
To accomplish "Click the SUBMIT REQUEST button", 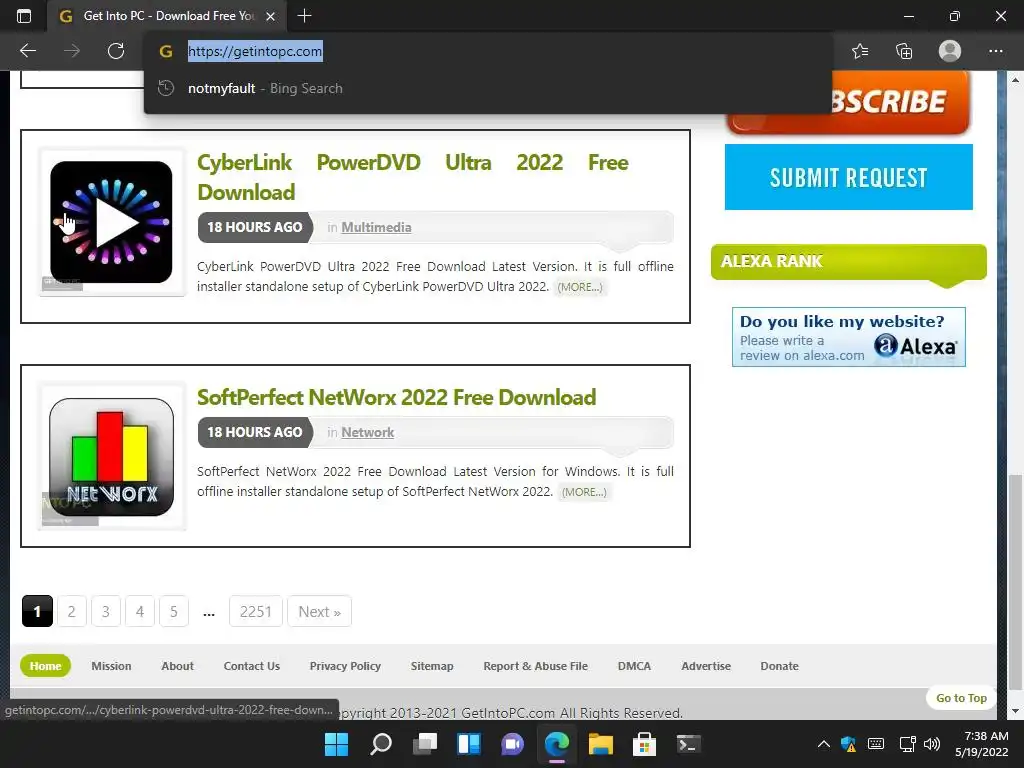I will pos(848,177).
